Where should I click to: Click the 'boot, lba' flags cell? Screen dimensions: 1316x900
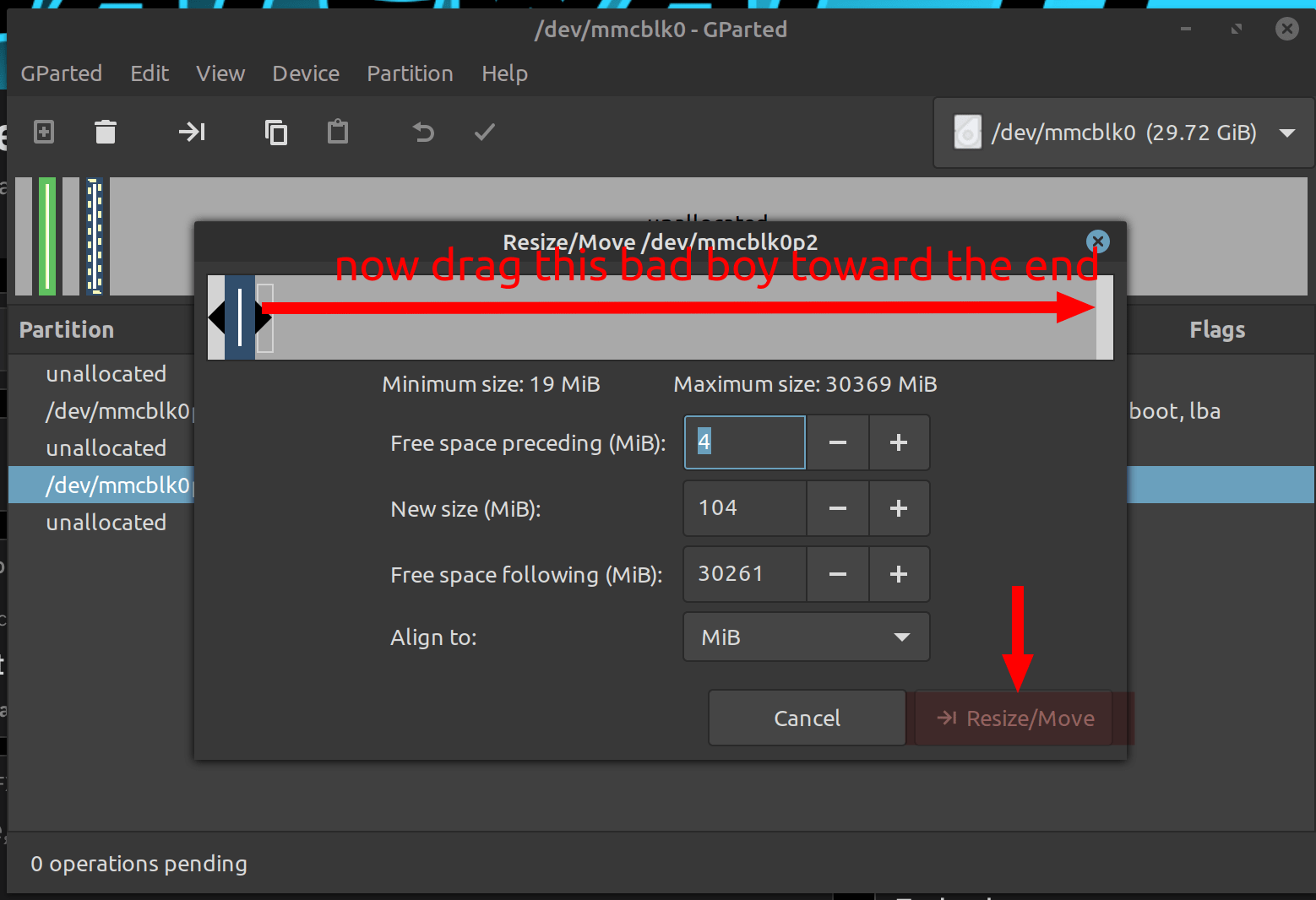pyautogui.click(x=1175, y=411)
